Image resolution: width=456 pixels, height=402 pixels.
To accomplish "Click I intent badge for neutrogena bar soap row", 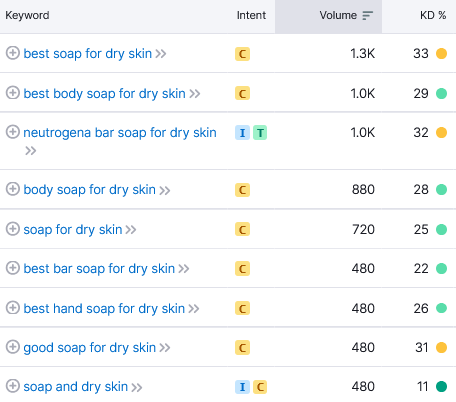I will pyautogui.click(x=242, y=133).
